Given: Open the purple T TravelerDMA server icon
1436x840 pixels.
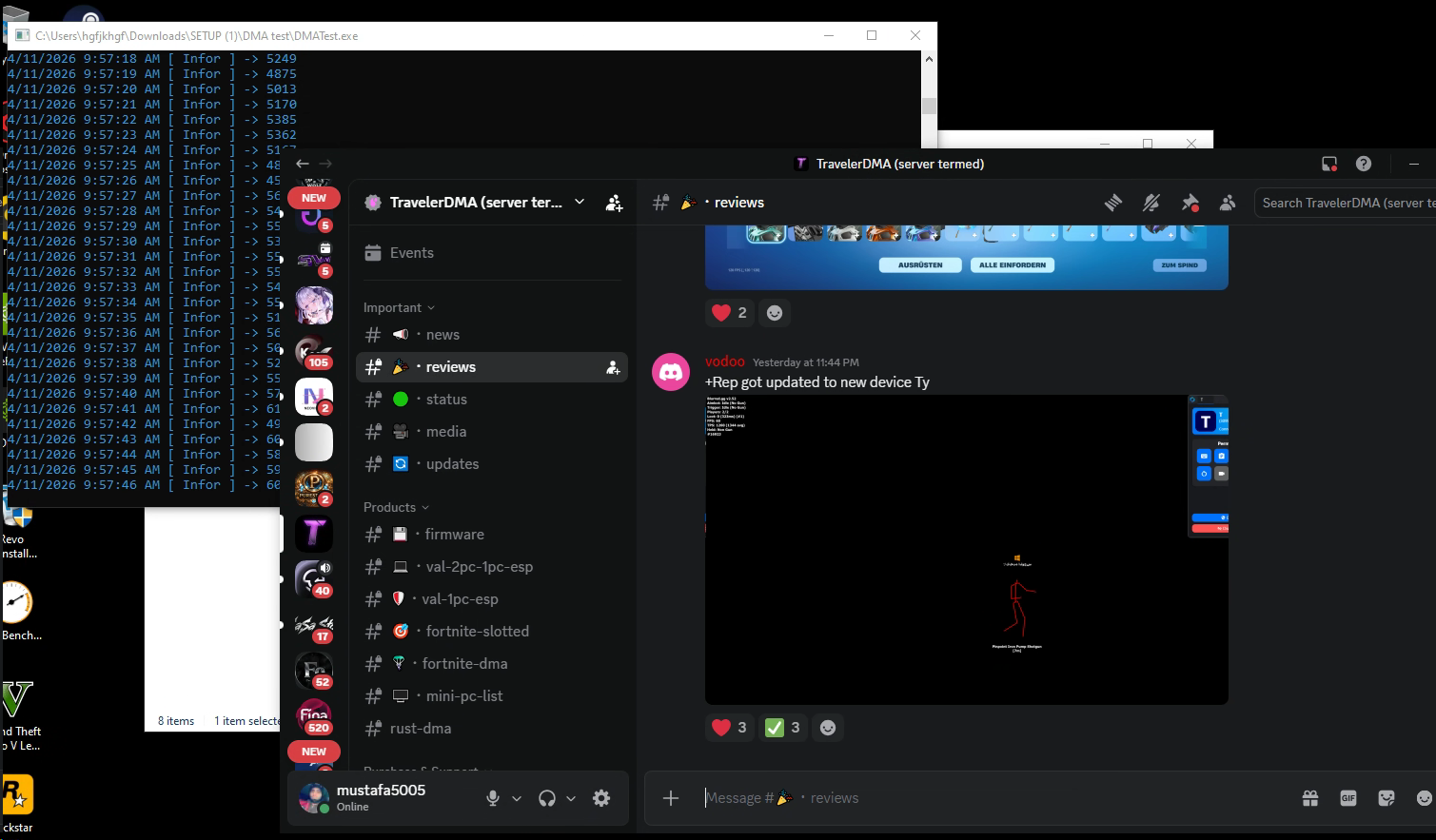Looking at the screenshot, I should point(314,535).
